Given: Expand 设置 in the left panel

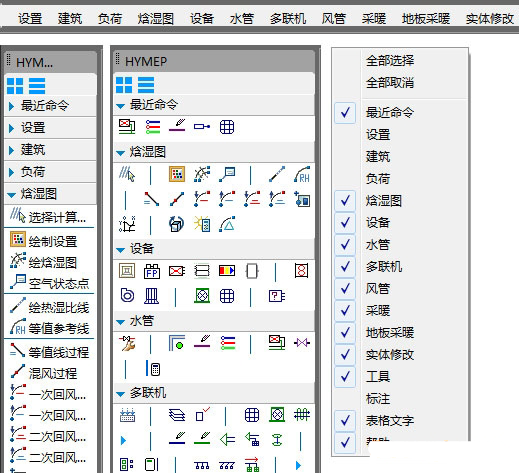Looking at the screenshot, I should point(11,128).
